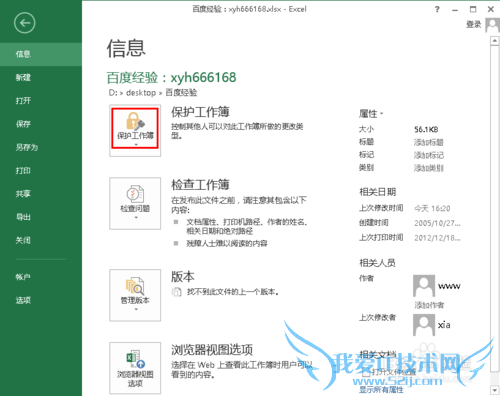Open the Manage Versions (管理版本) button
Viewport: 500px width, 396px height.
pyautogui.click(x=135, y=295)
